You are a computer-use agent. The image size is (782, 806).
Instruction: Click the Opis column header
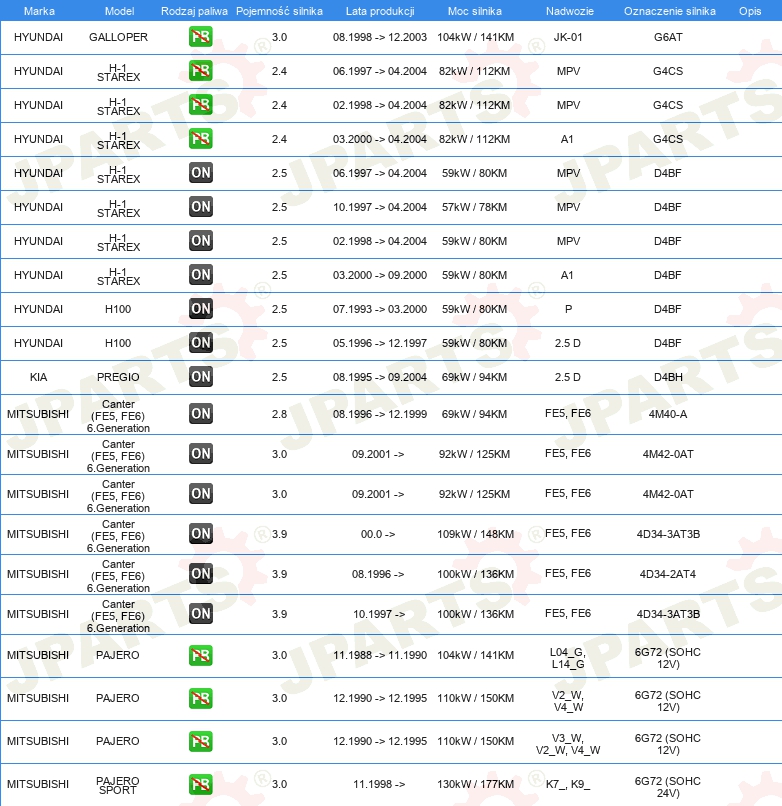tap(750, 11)
